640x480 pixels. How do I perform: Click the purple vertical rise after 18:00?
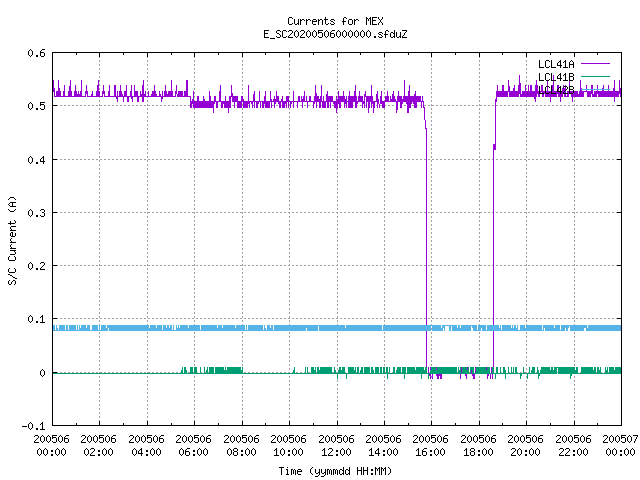pos(493,257)
